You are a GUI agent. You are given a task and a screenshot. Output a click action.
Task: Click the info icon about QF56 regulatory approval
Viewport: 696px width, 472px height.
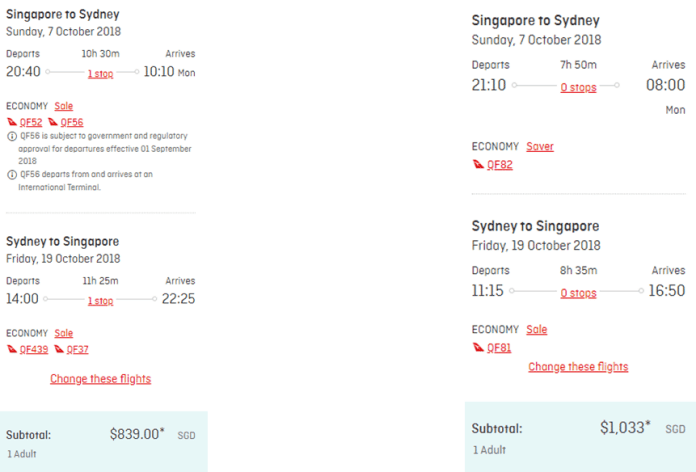(x=12, y=136)
